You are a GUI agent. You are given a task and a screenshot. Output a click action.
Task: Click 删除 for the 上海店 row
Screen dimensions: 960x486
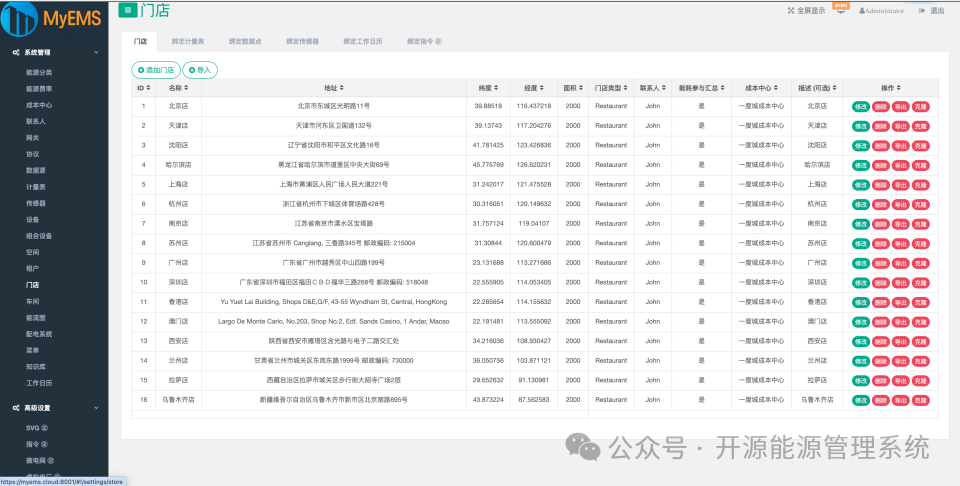pos(880,185)
